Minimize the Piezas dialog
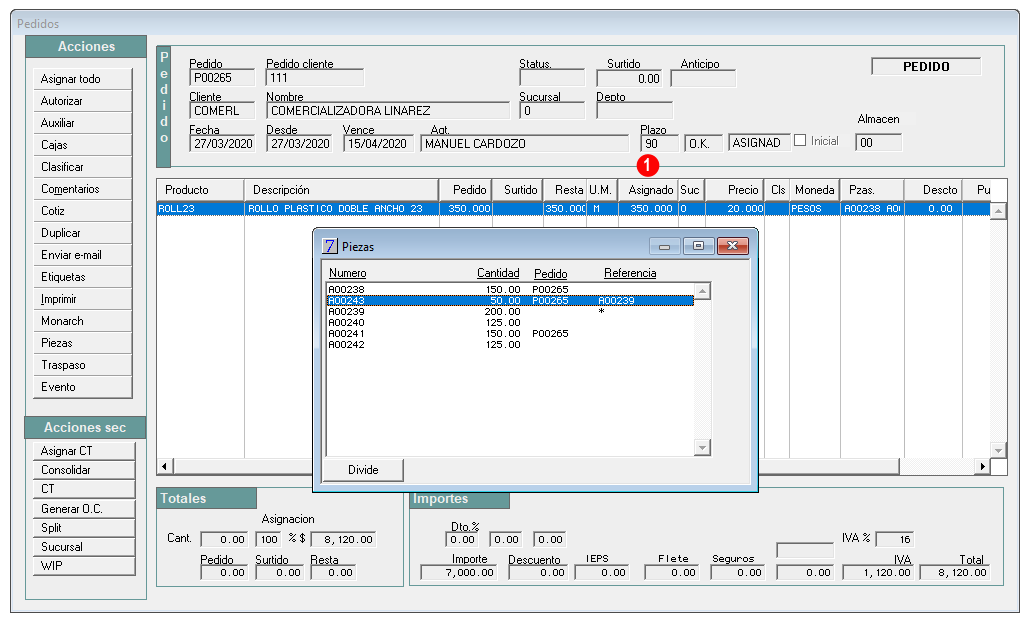 pos(665,246)
